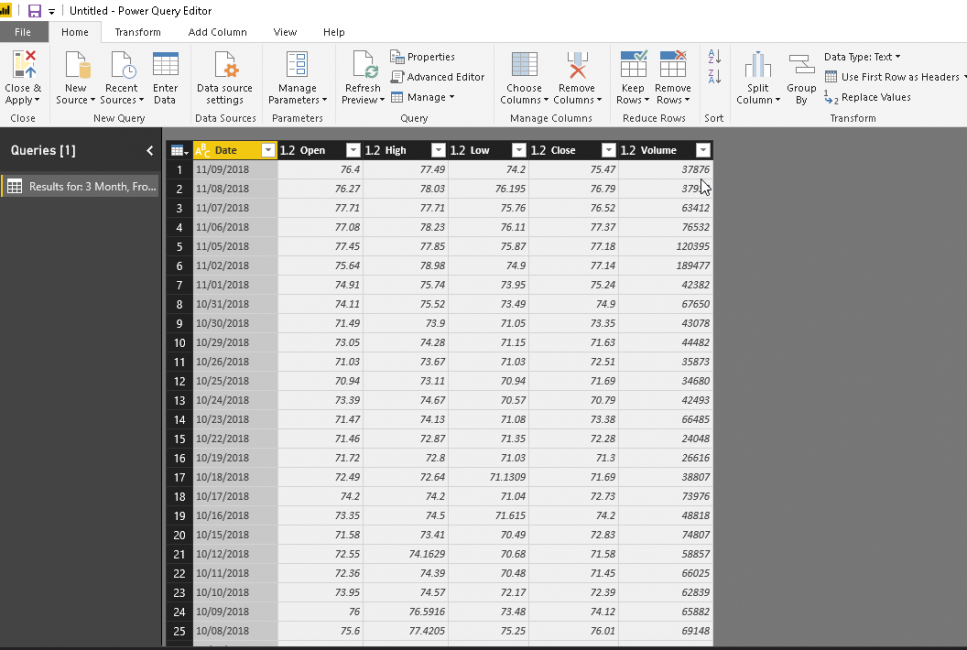Click the Split Column icon

tap(758, 66)
